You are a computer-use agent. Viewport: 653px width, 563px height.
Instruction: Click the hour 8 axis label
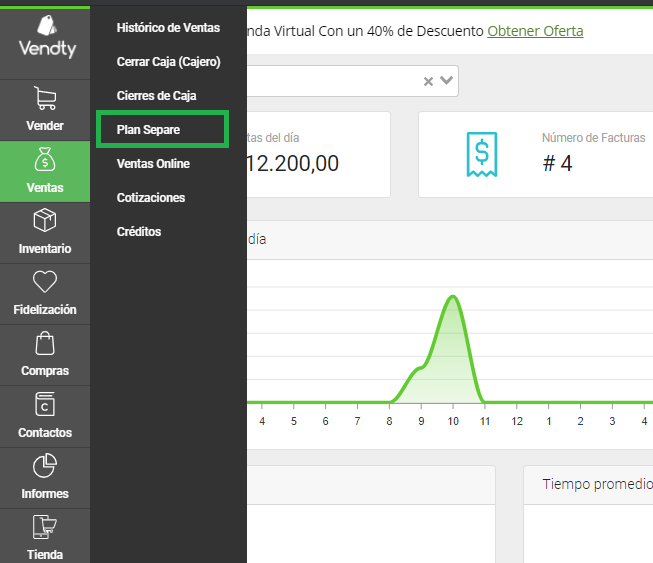tap(389, 421)
